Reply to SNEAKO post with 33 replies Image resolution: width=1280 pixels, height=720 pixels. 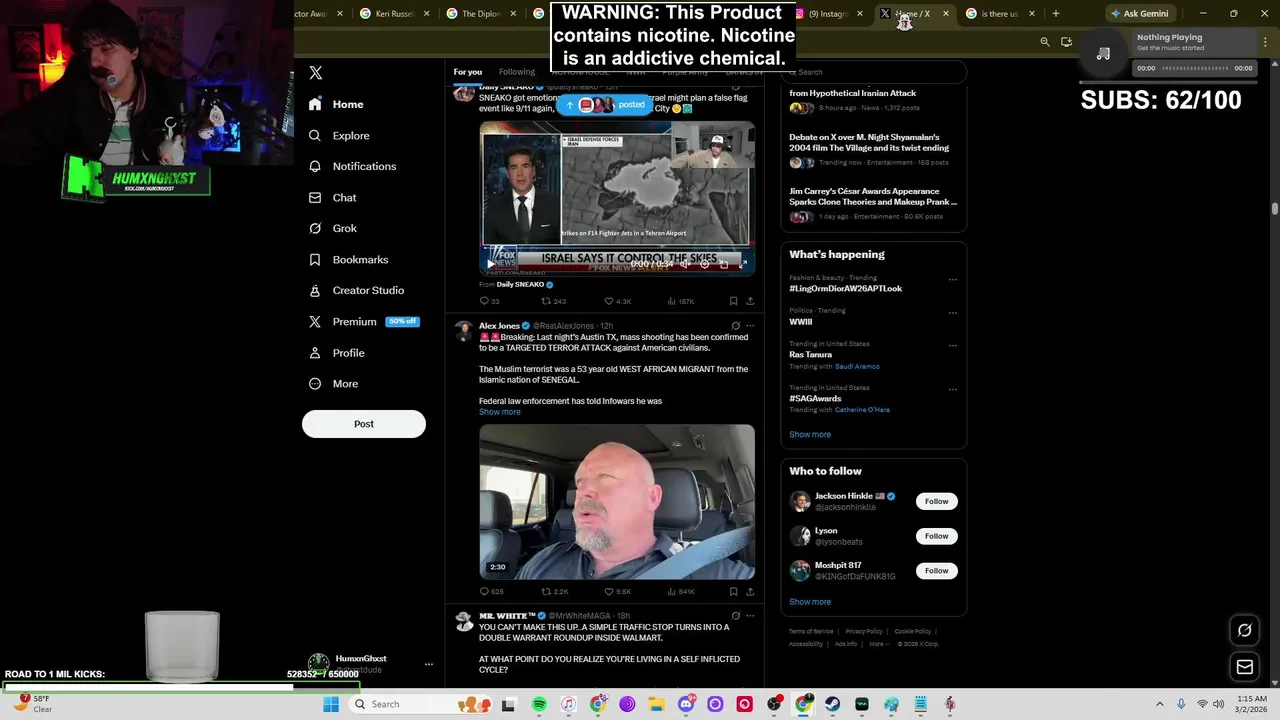489,301
